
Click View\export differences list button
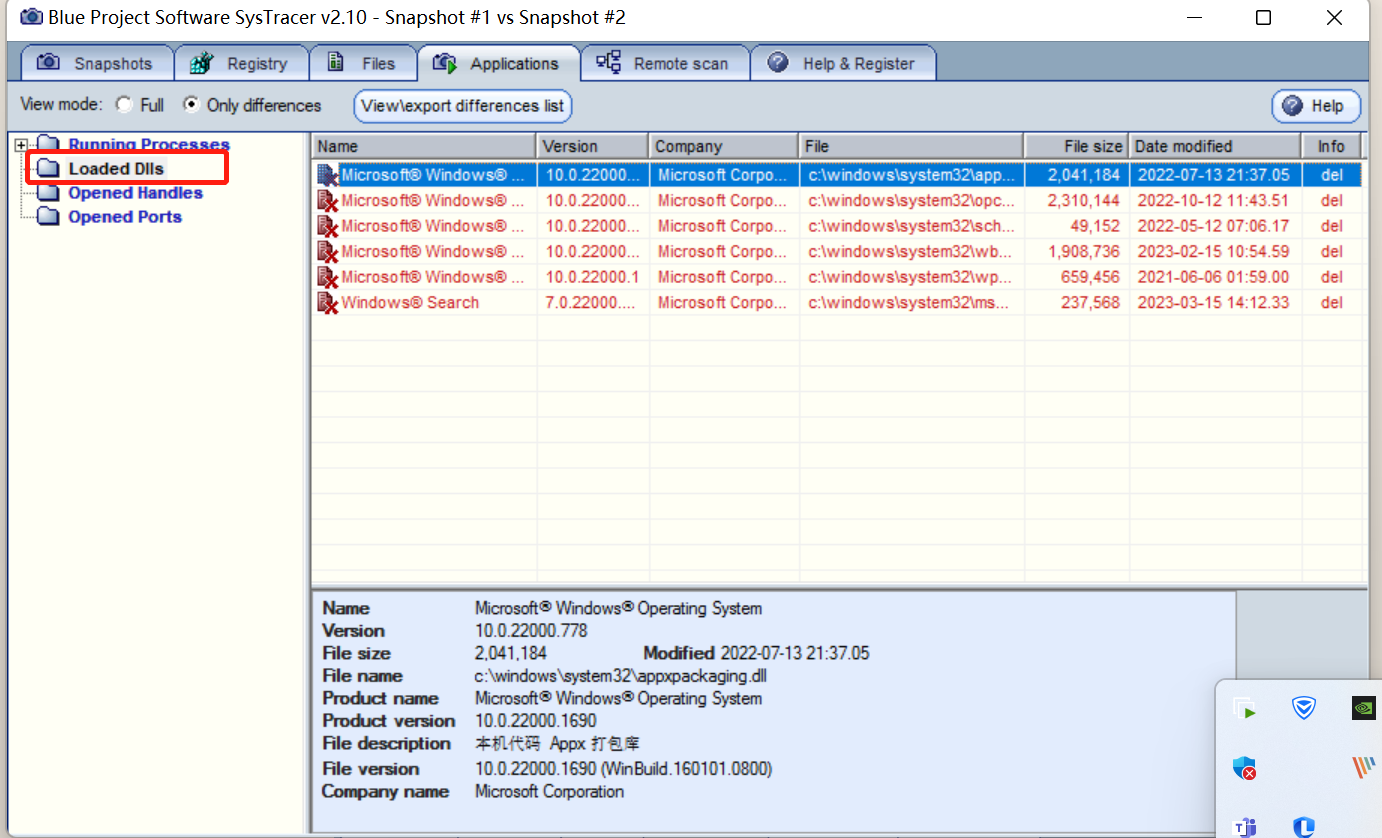coord(463,106)
